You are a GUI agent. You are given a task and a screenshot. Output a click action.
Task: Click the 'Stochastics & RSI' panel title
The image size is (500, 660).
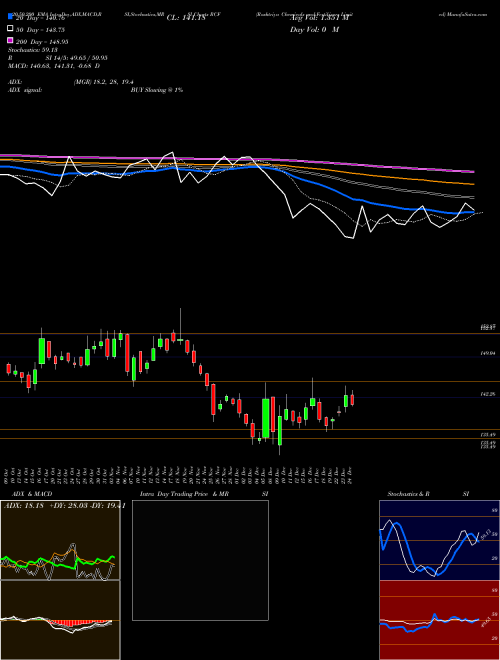pos(428,494)
